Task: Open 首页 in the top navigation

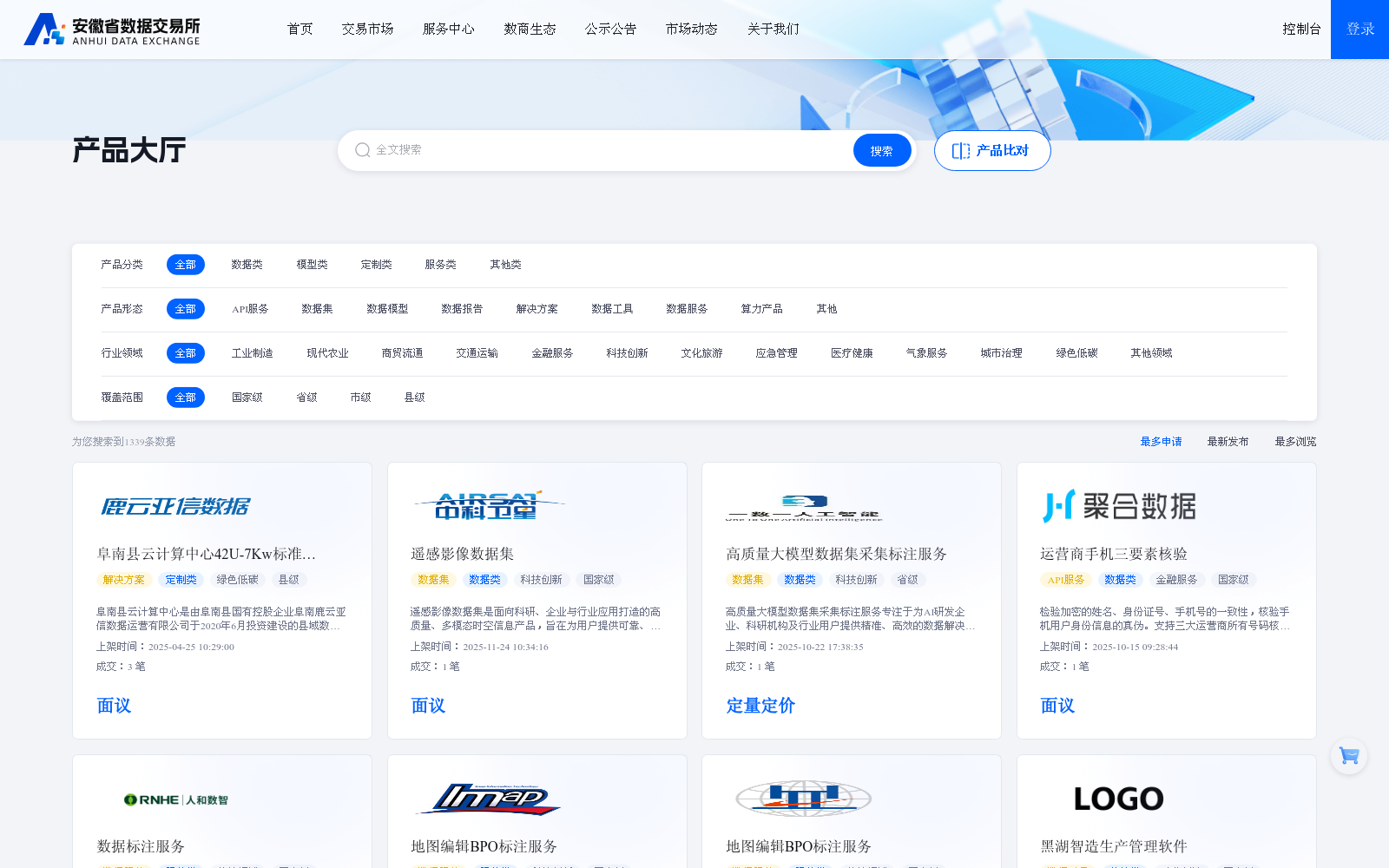Action: click(x=300, y=30)
